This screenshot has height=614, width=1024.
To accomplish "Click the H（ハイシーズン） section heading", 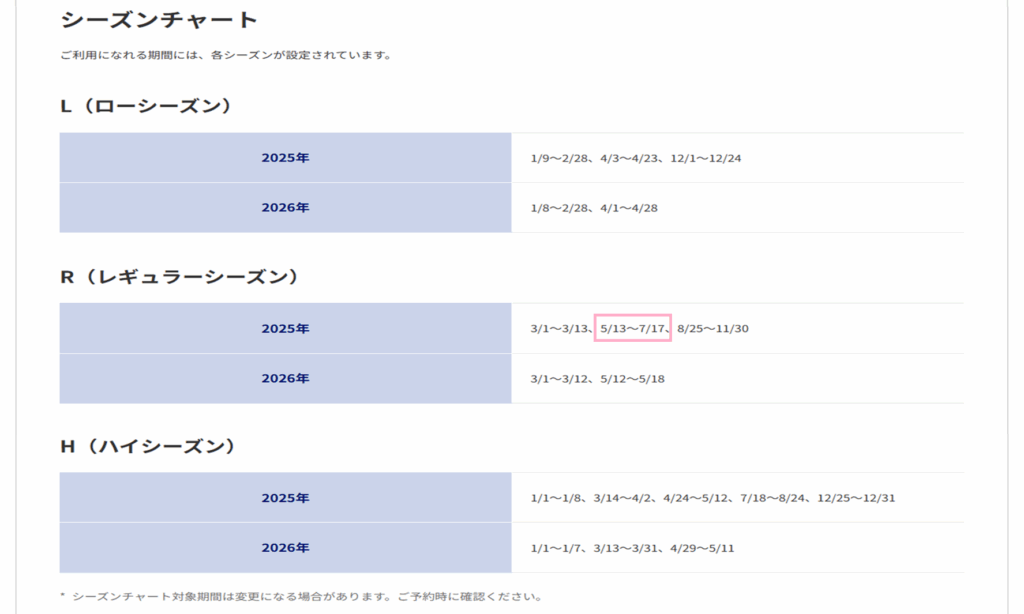I will [148, 447].
